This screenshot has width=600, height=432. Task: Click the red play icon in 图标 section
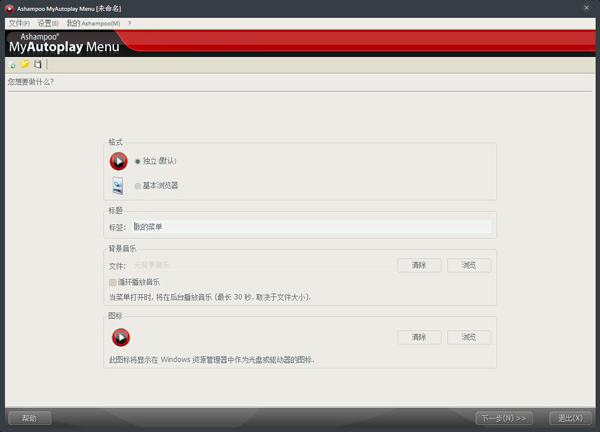121,337
